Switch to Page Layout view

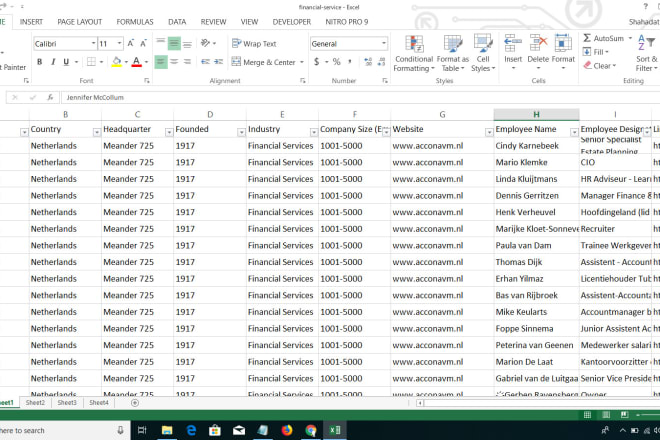[x=606, y=415]
